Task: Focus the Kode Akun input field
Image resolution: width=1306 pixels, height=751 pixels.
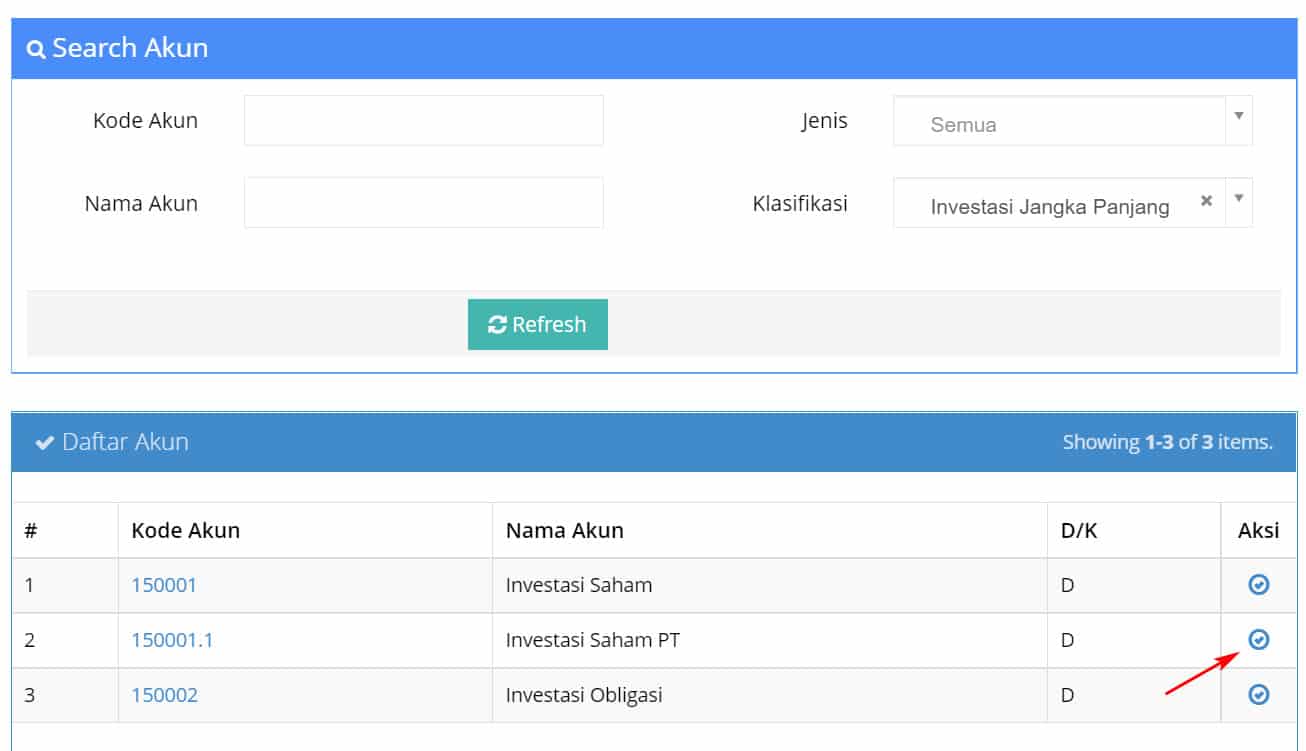Action: (424, 121)
